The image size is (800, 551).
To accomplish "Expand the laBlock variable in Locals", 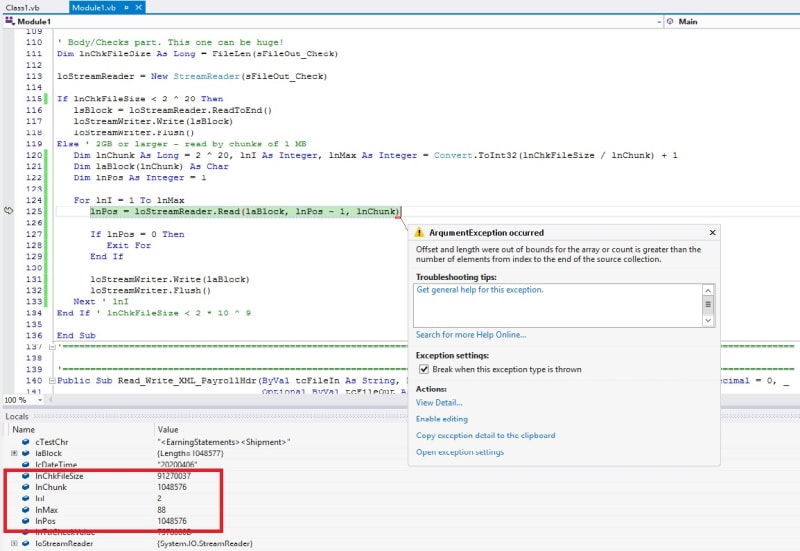I will [x=14, y=453].
